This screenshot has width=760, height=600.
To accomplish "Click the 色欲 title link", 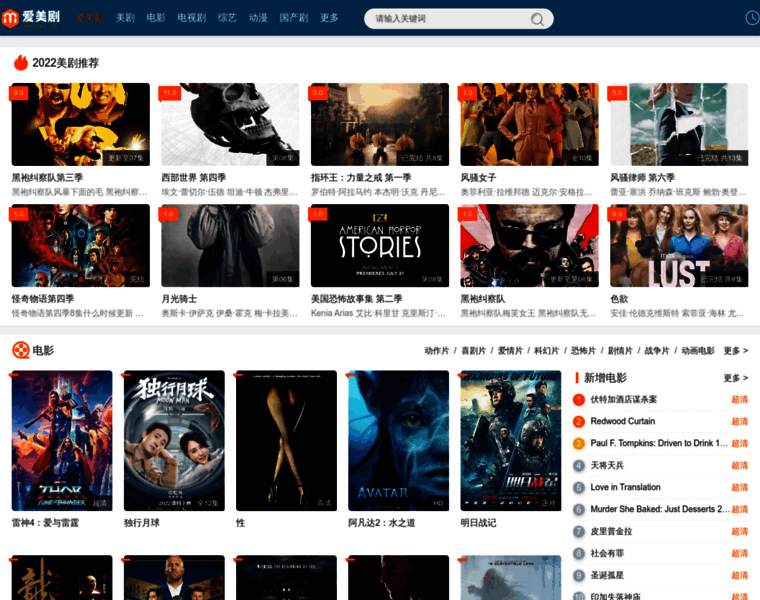I will pyautogui.click(x=619, y=299).
